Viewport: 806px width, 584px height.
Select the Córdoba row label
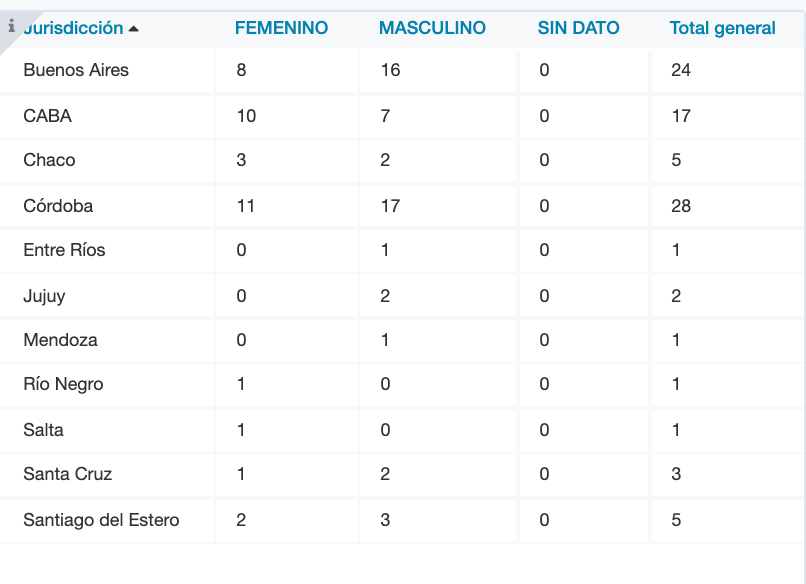point(58,206)
